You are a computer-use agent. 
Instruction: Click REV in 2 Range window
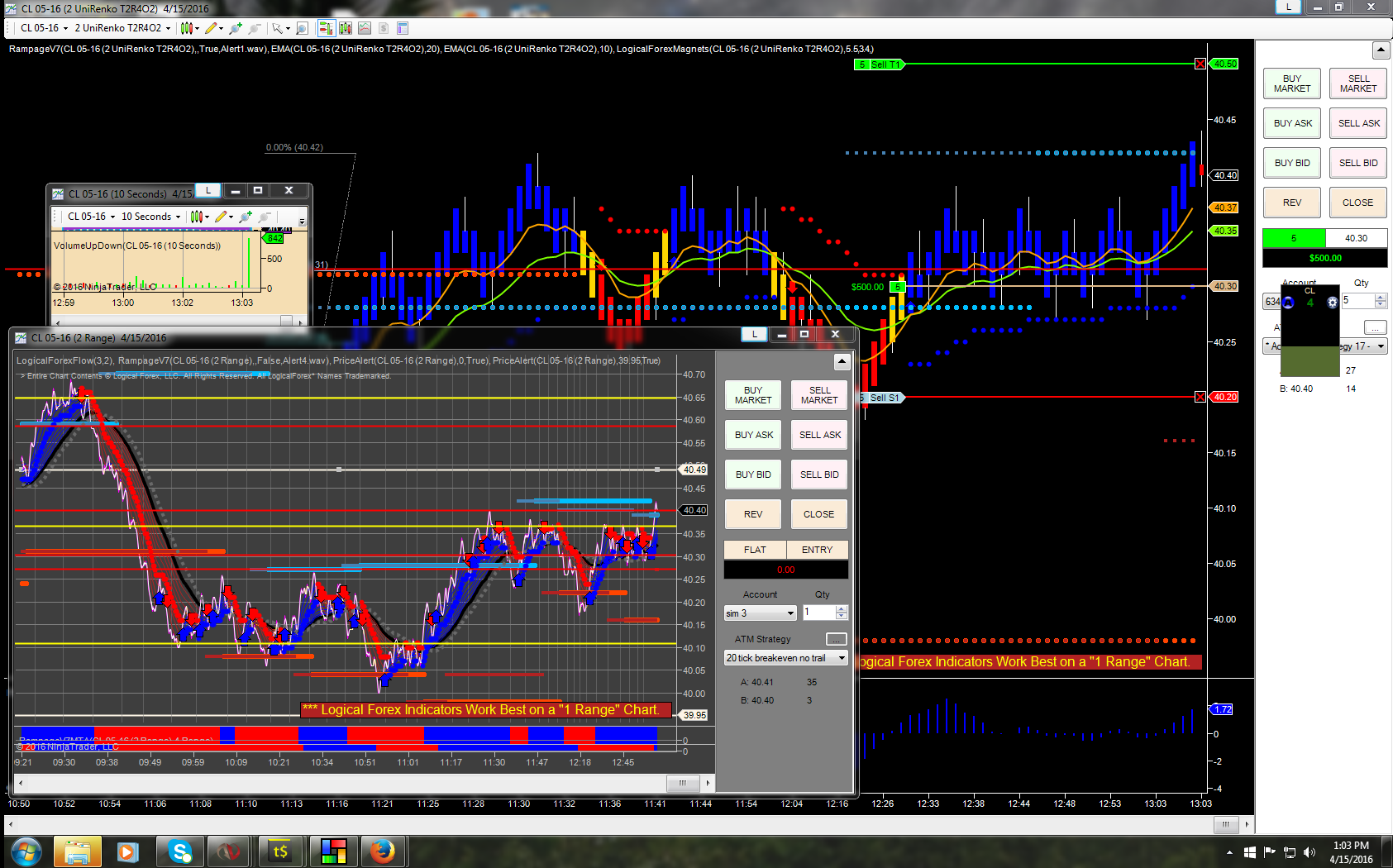pos(753,514)
